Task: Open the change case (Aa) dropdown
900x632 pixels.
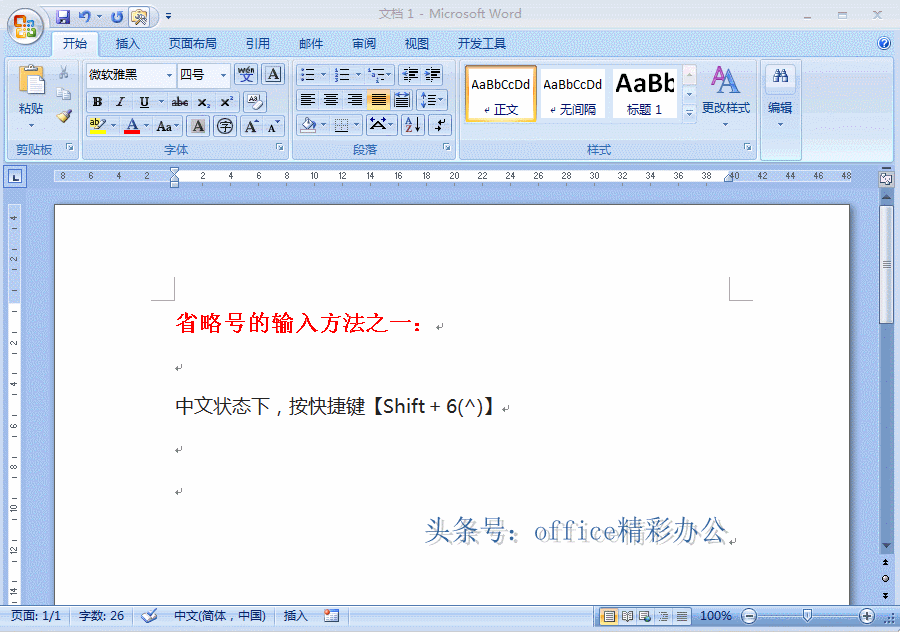Action: pos(167,126)
